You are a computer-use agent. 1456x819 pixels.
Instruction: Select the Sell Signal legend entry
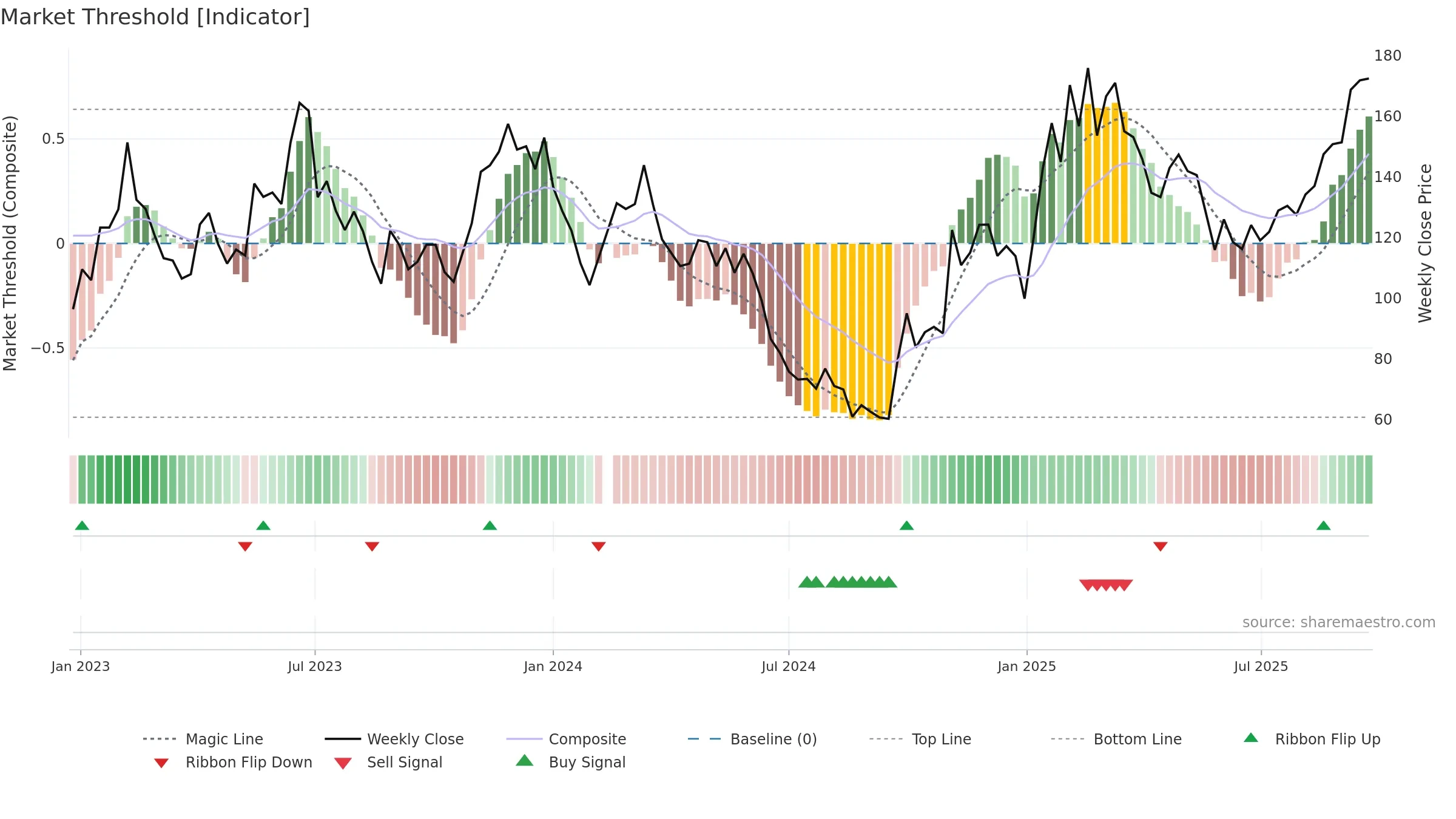[x=388, y=762]
